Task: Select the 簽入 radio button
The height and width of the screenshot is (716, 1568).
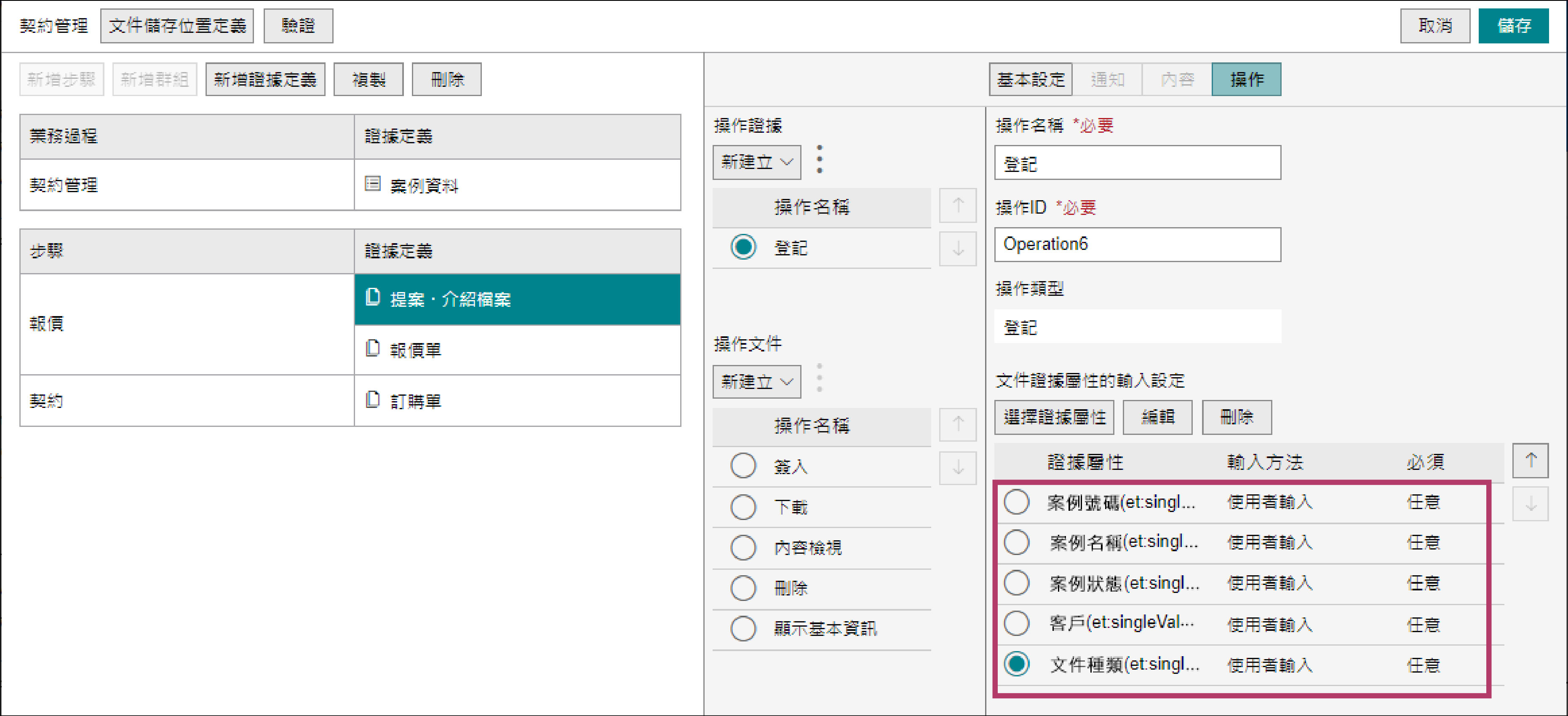Action: coord(743,466)
